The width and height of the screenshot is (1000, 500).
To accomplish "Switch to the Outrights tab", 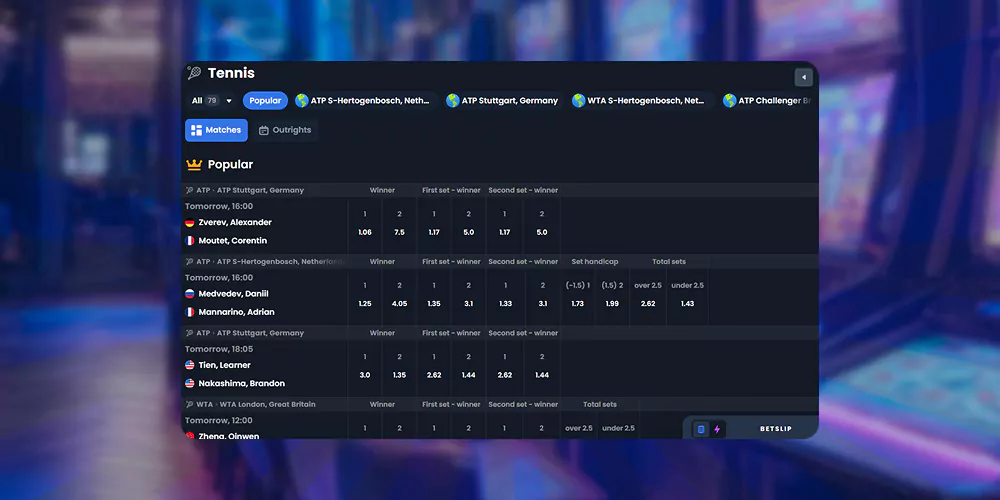I will pyautogui.click(x=285, y=130).
